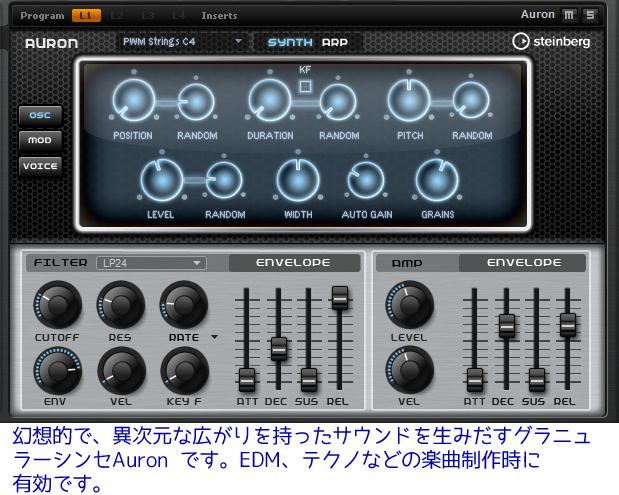Viewport: 619px width, 495px height.
Task: Select the L2 layer tab
Action: click(x=117, y=15)
